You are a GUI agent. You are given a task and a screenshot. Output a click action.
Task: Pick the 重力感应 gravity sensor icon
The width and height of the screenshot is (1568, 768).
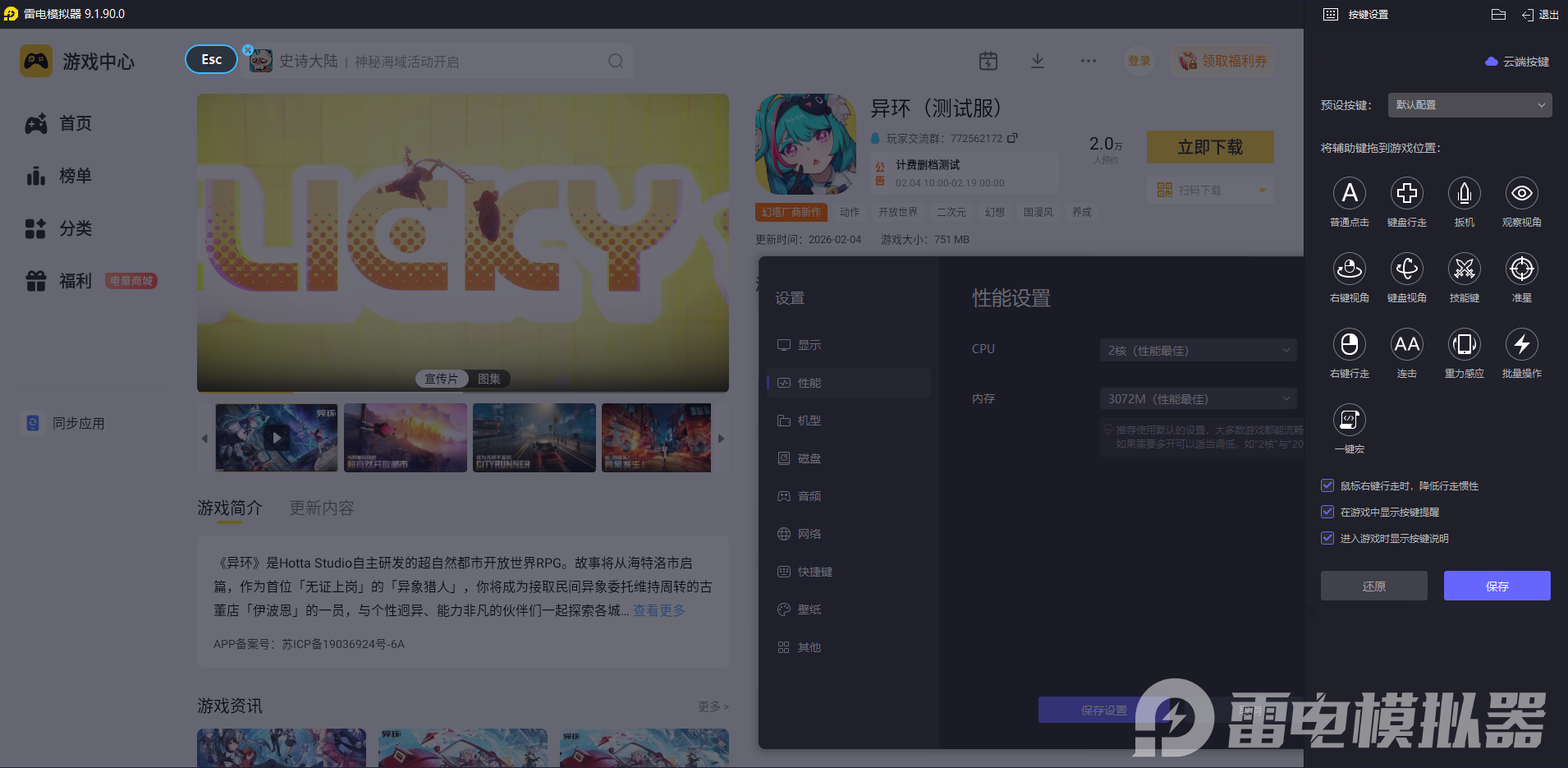coord(1465,344)
